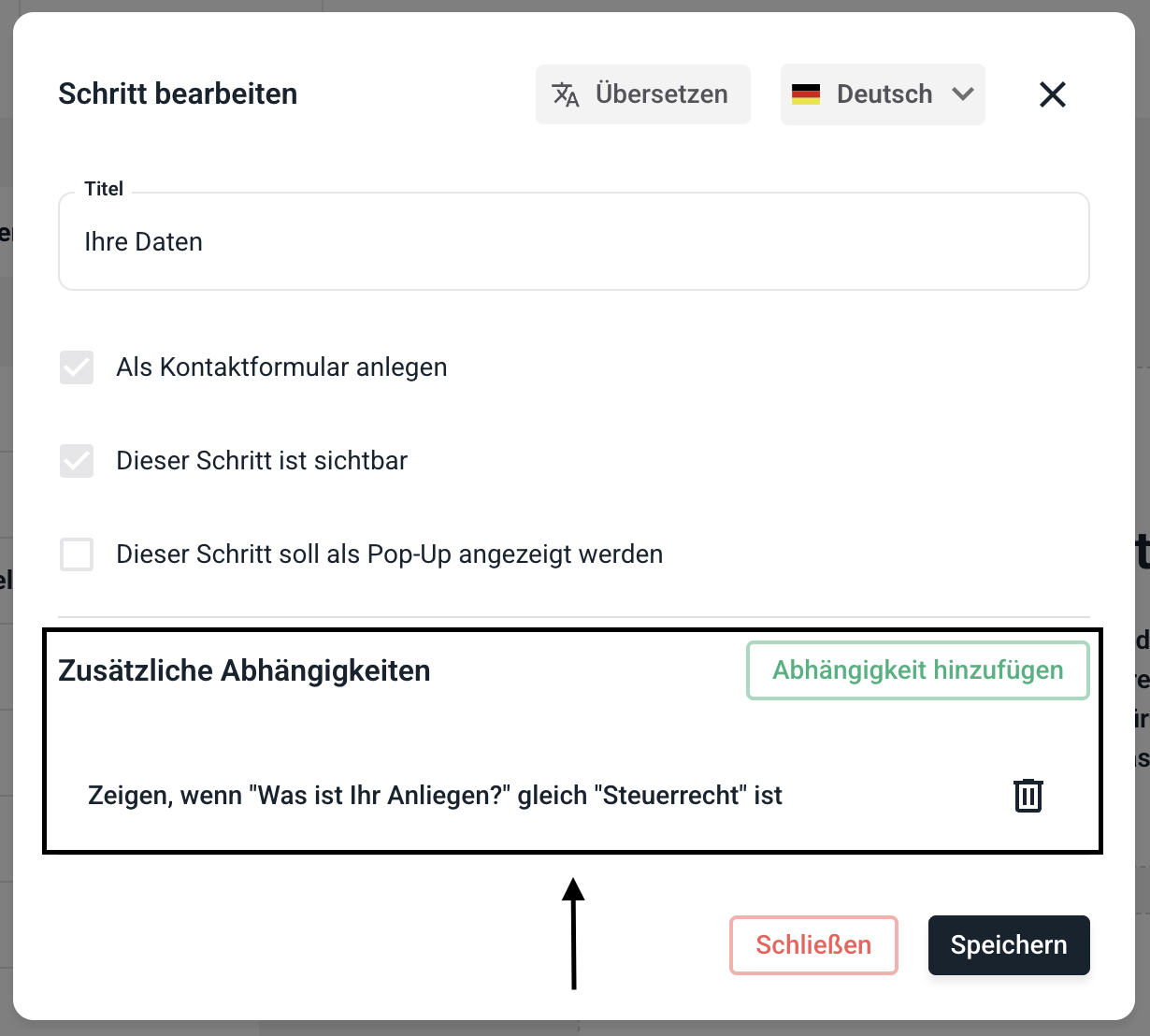Open the Deutsch language dropdown
This screenshot has height=1036, width=1150.
[884, 94]
